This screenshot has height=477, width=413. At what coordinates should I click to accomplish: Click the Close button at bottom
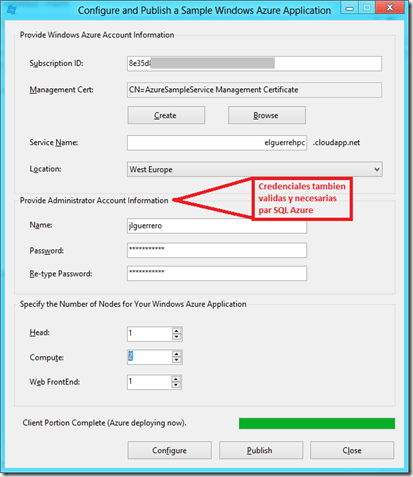[x=352, y=450]
